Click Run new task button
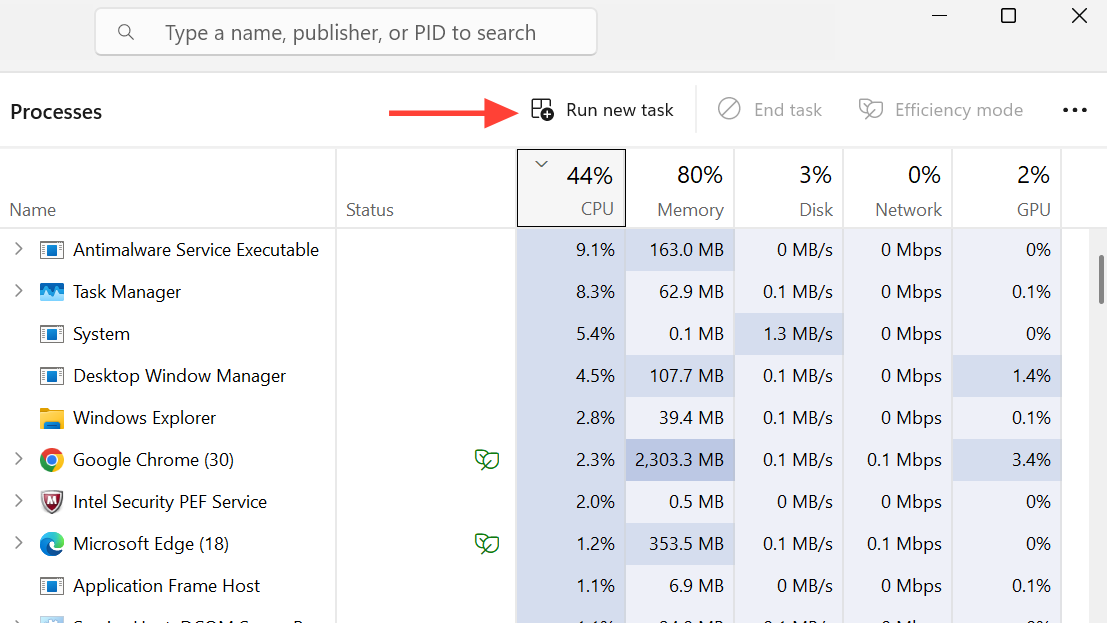This screenshot has height=623, width=1107. click(x=602, y=109)
